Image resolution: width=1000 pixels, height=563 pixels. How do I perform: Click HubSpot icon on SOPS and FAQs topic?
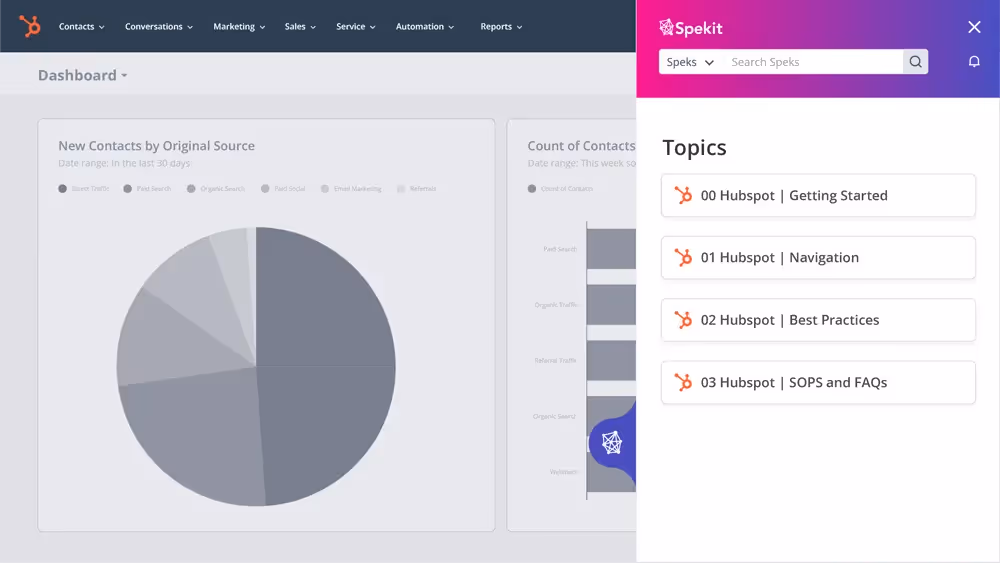click(683, 383)
